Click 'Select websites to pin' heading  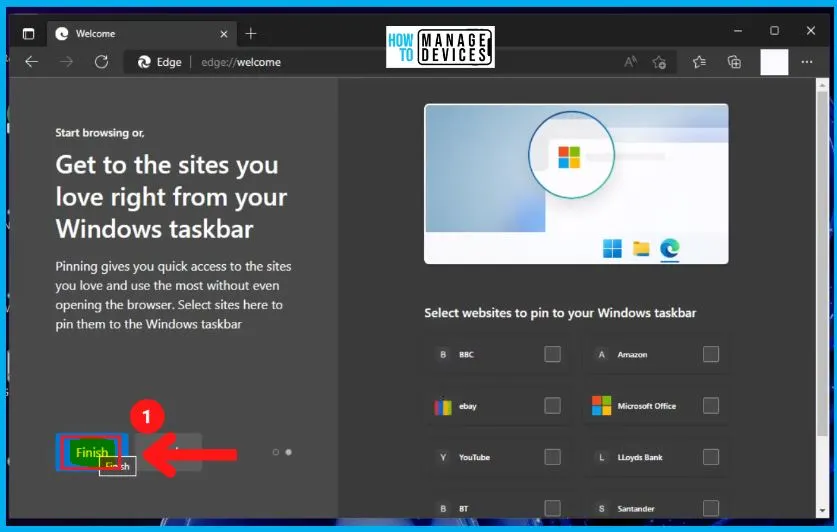[x=560, y=313]
